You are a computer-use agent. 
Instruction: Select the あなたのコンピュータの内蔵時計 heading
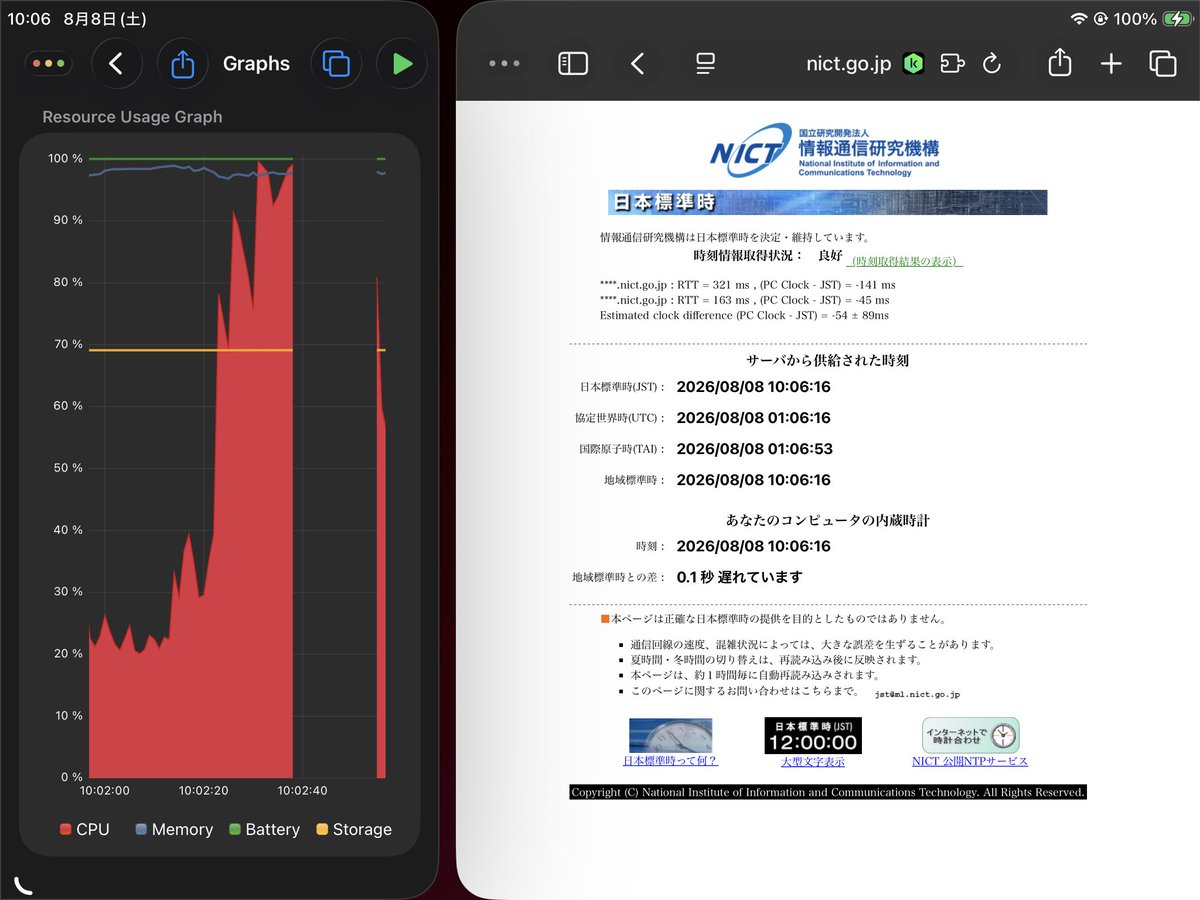[828, 520]
